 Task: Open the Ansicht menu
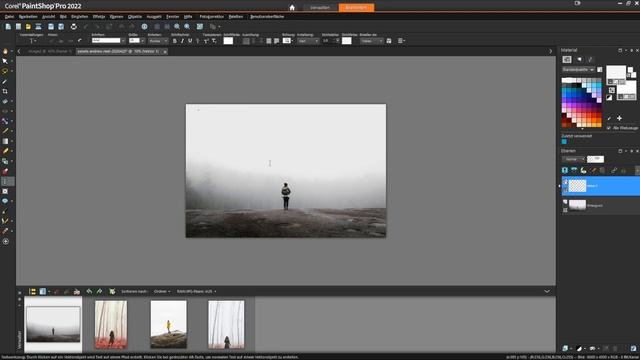tap(49, 17)
